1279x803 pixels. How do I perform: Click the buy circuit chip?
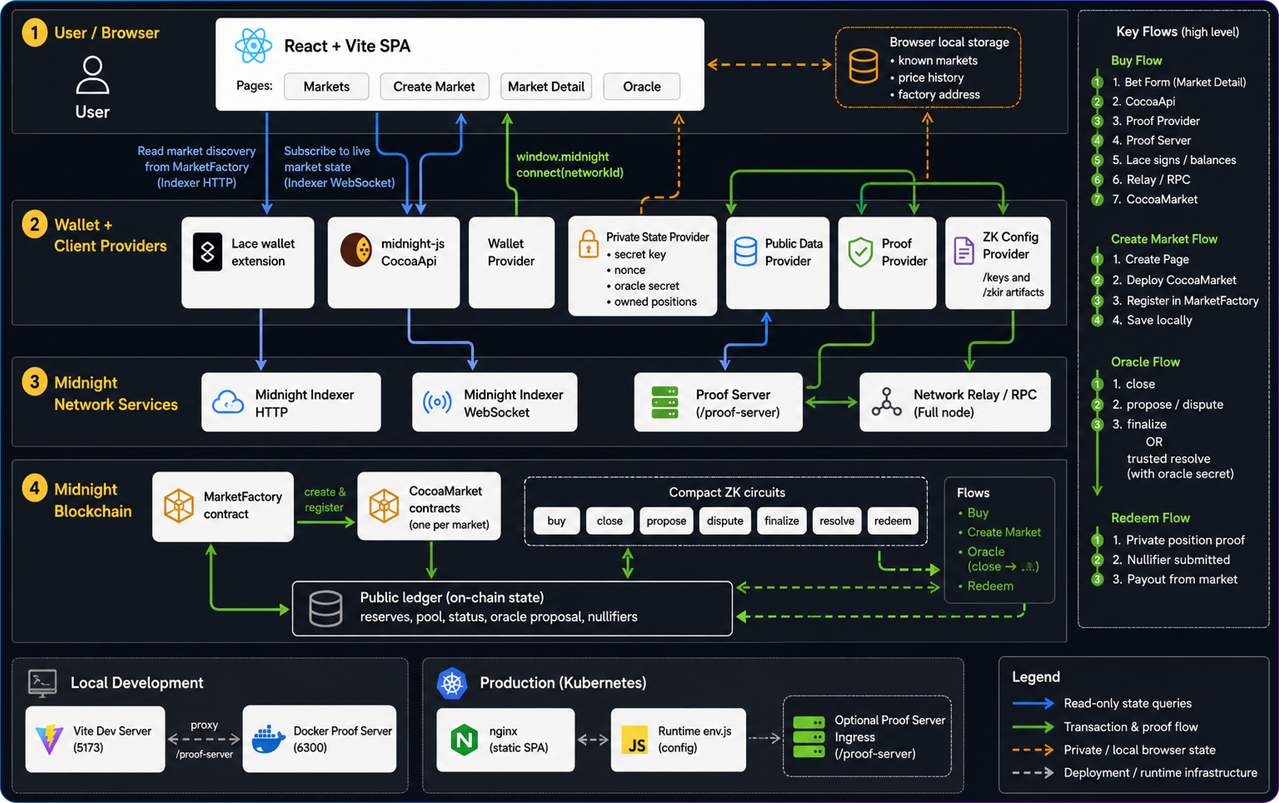pos(557,521)
